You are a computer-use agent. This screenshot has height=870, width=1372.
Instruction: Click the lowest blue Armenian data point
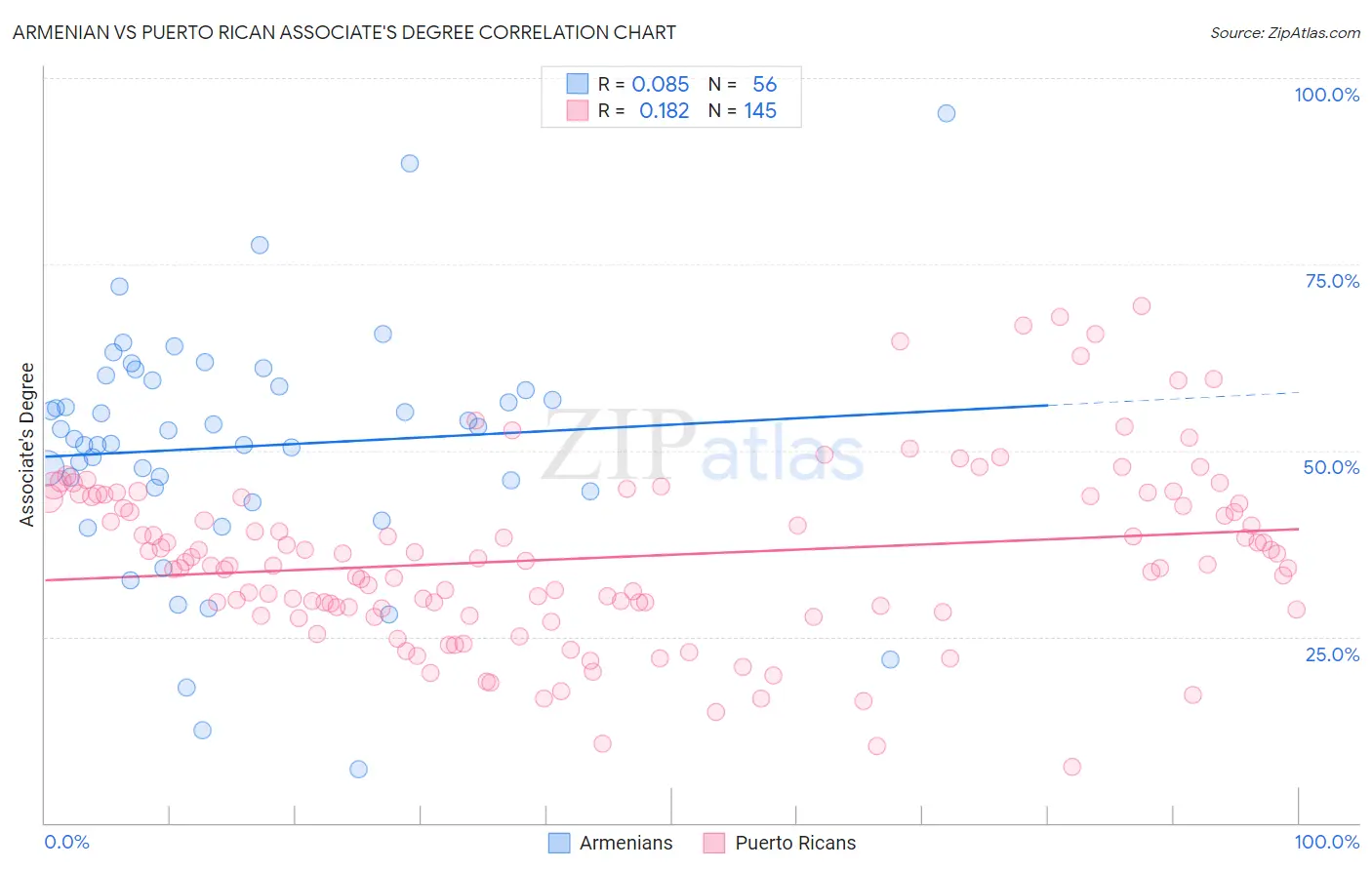[x=358, y=769]
